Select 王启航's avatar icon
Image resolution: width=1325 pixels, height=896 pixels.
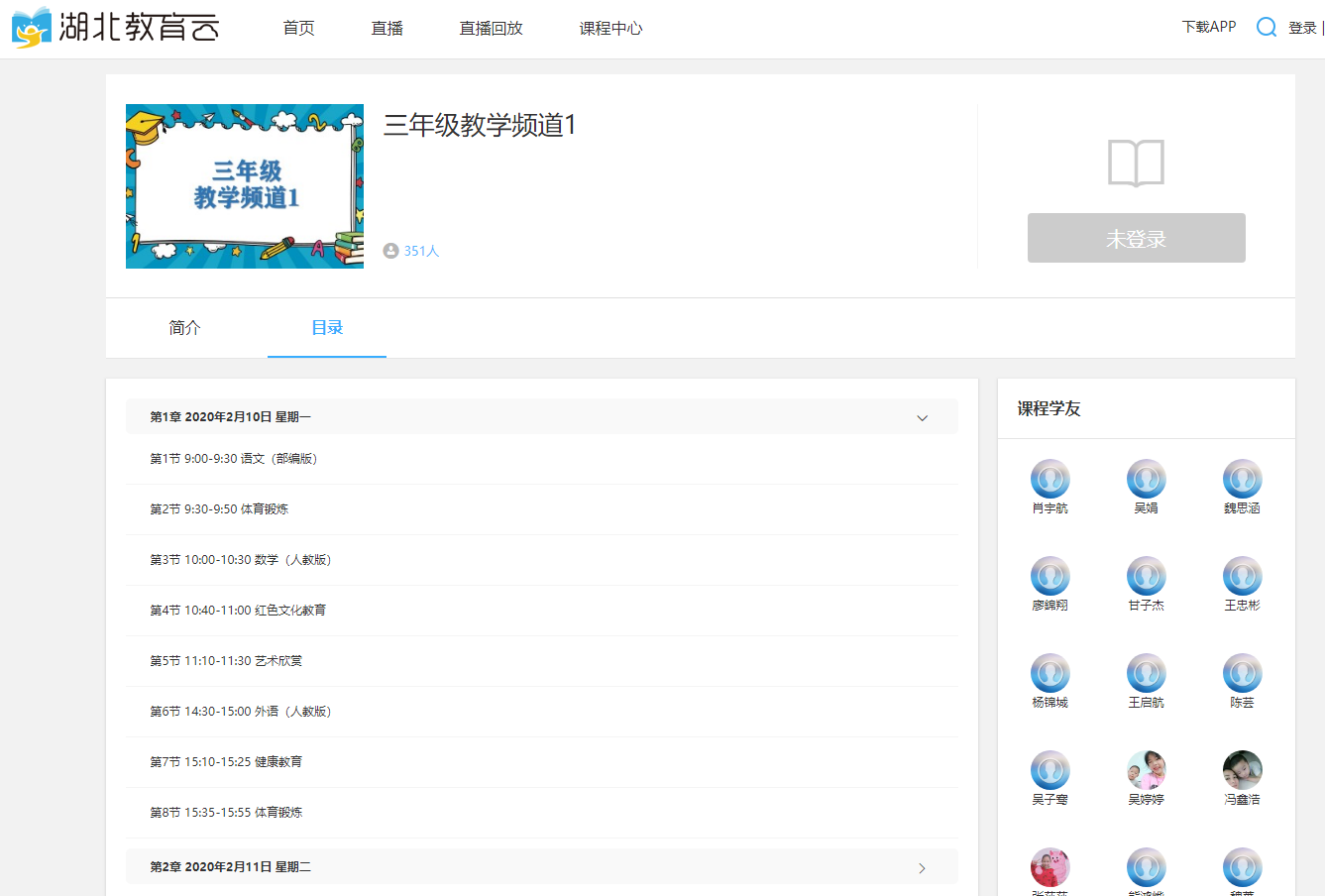click(1146, 673)
